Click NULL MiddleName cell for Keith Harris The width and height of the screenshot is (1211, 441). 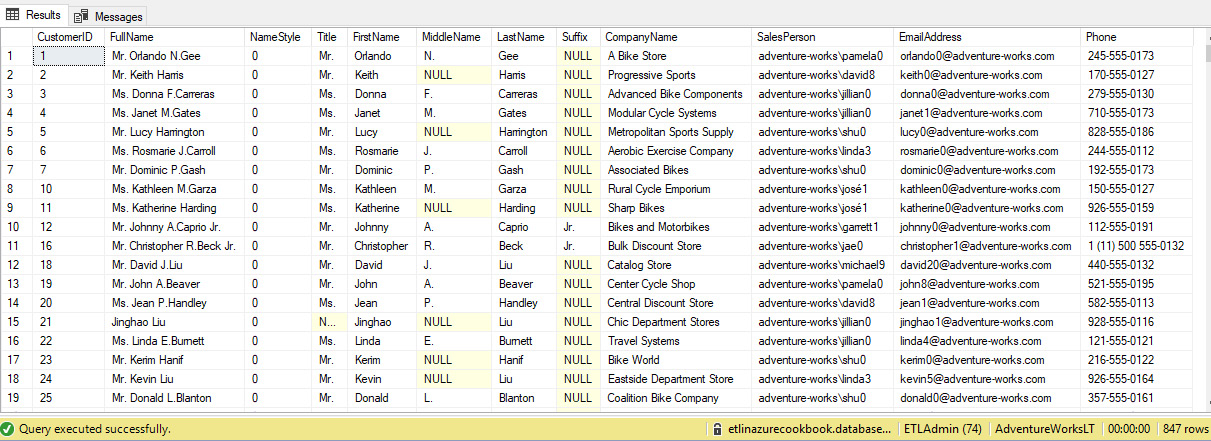455,75
